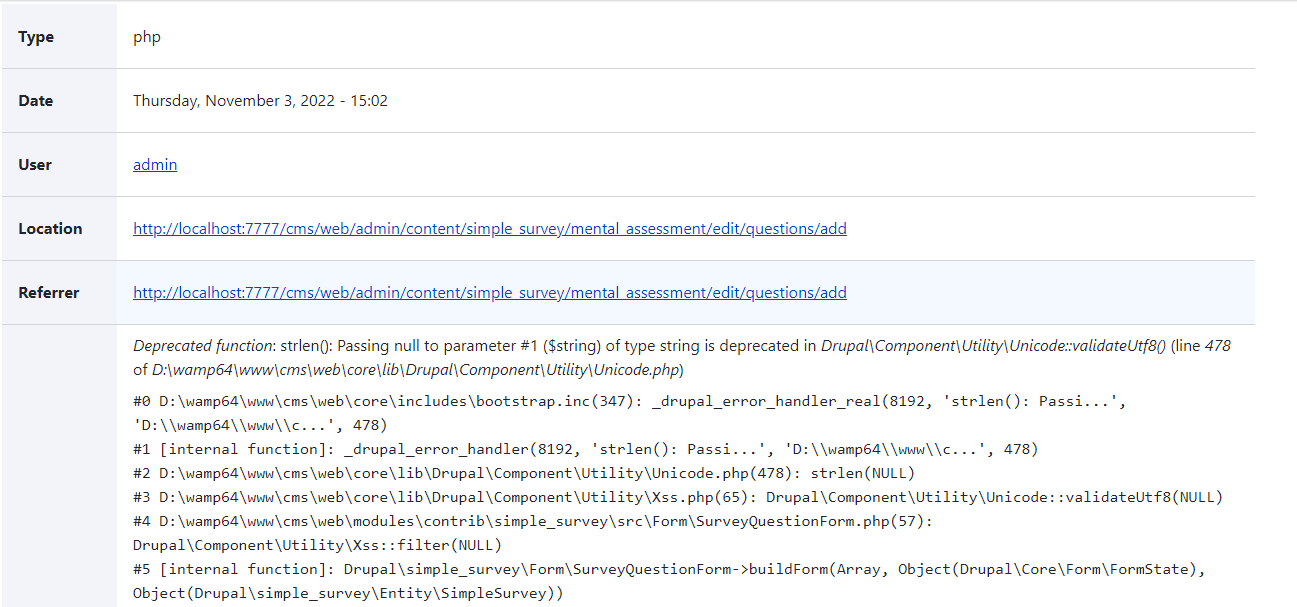The image size is (1297, 607).
Task: Select the Location label cell
Action: point(59,229)
